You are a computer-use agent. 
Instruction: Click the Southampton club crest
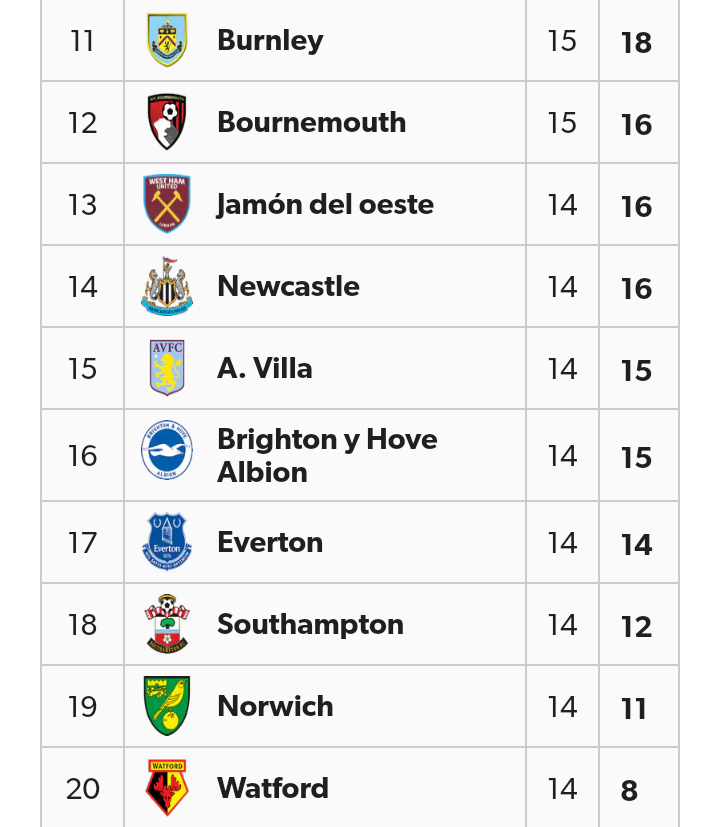coord(167,625)
